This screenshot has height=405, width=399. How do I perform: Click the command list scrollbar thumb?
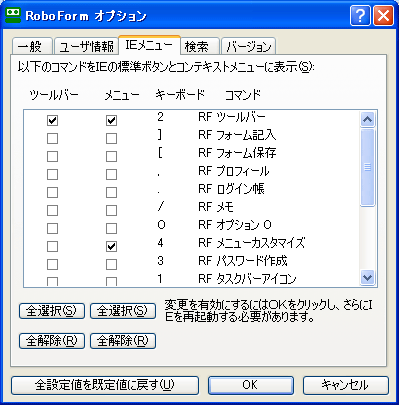[368, 167]
